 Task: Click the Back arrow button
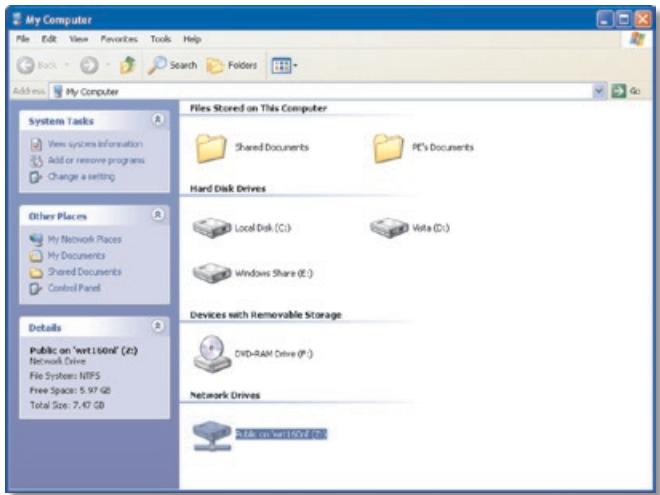26,65
